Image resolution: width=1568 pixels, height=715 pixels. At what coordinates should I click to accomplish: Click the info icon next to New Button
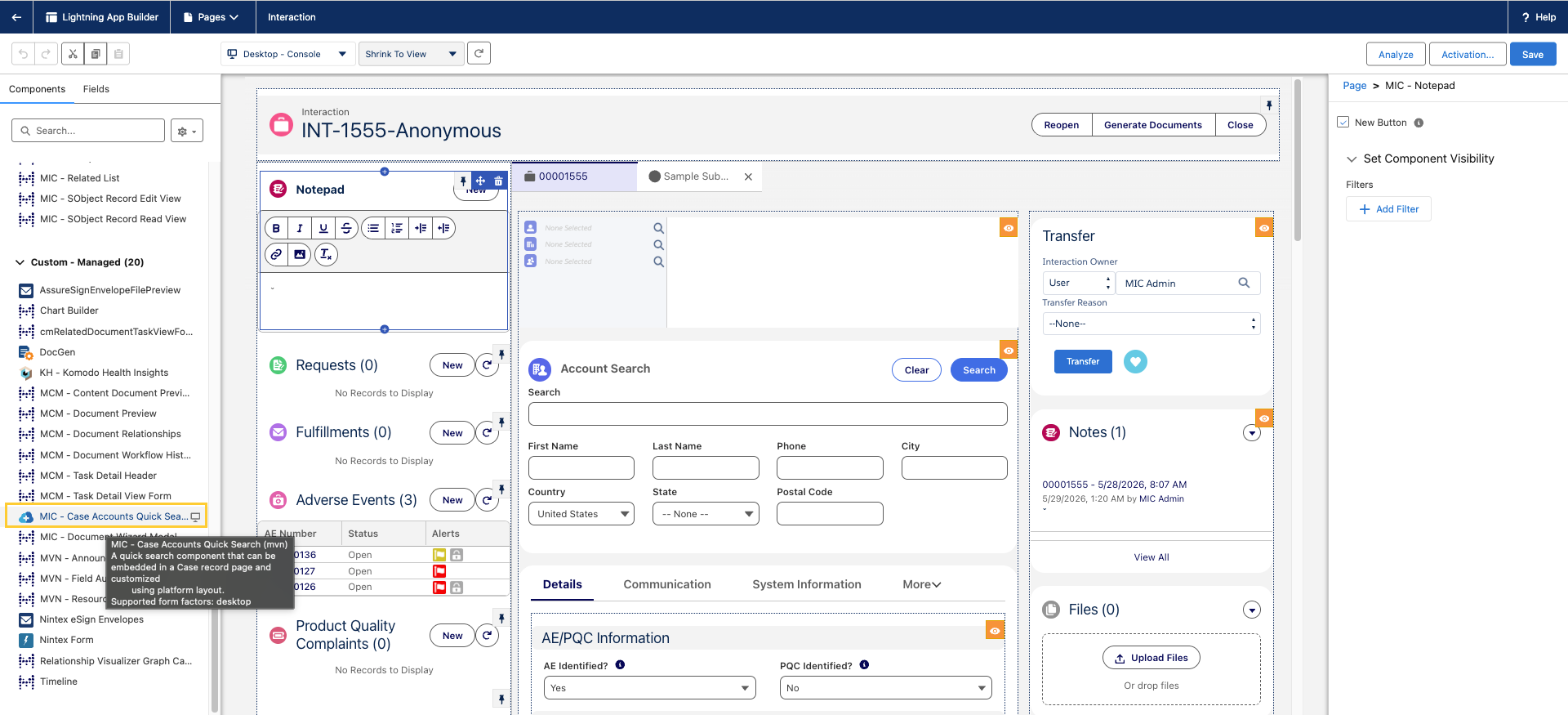click(x=1419, y=123)
